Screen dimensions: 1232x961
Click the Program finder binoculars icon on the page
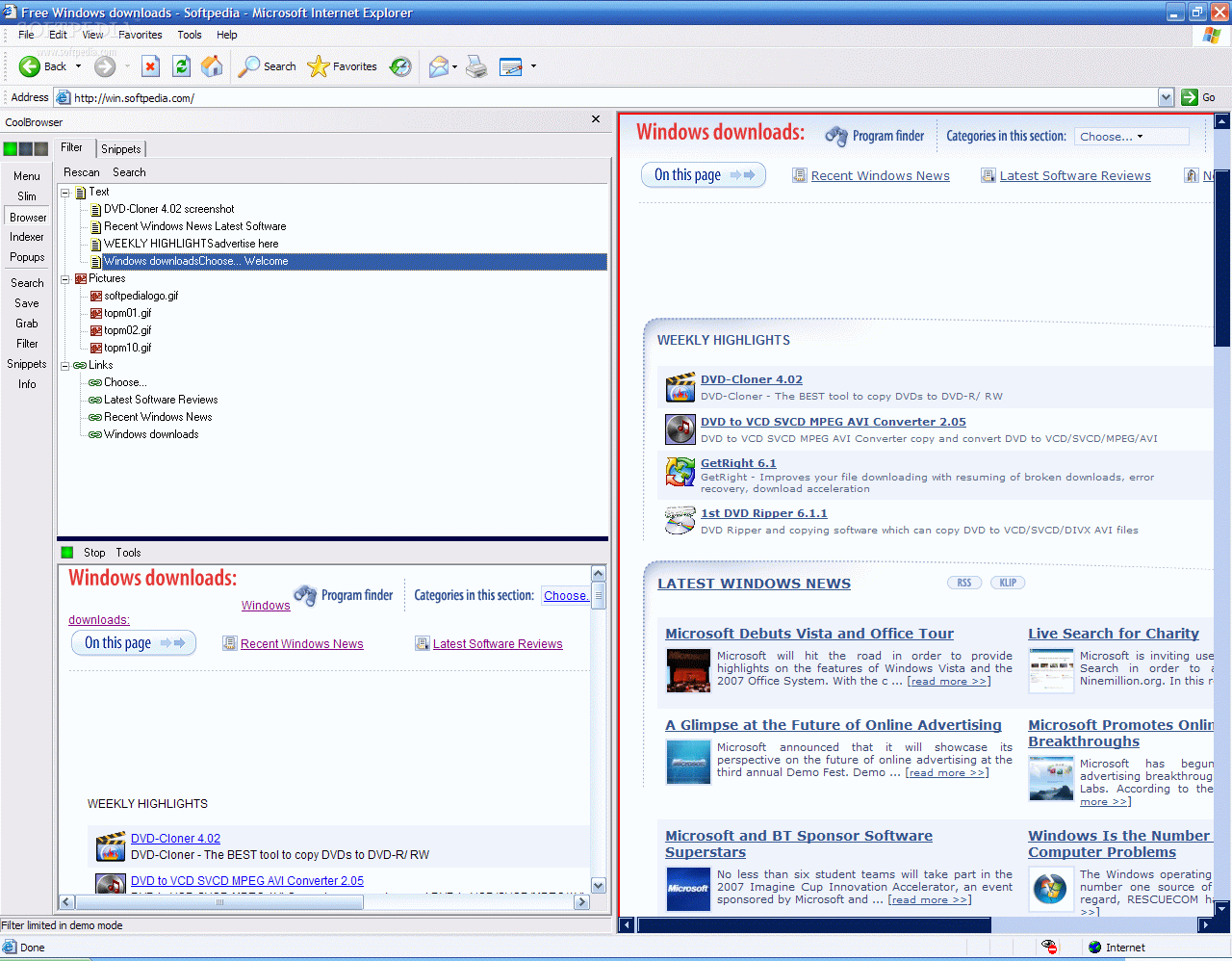pos(836,136)
